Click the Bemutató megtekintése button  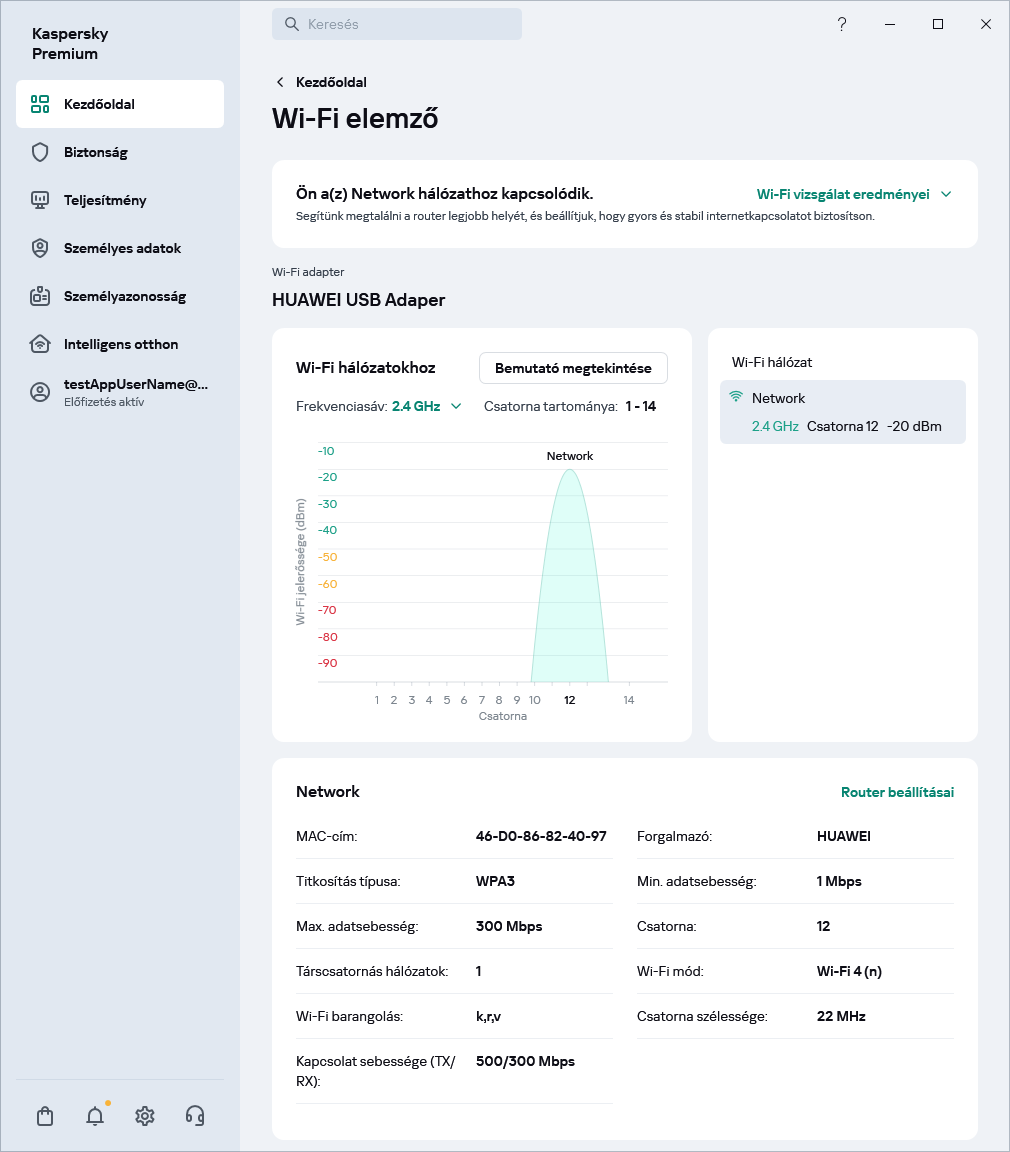[x=573, y=368]
